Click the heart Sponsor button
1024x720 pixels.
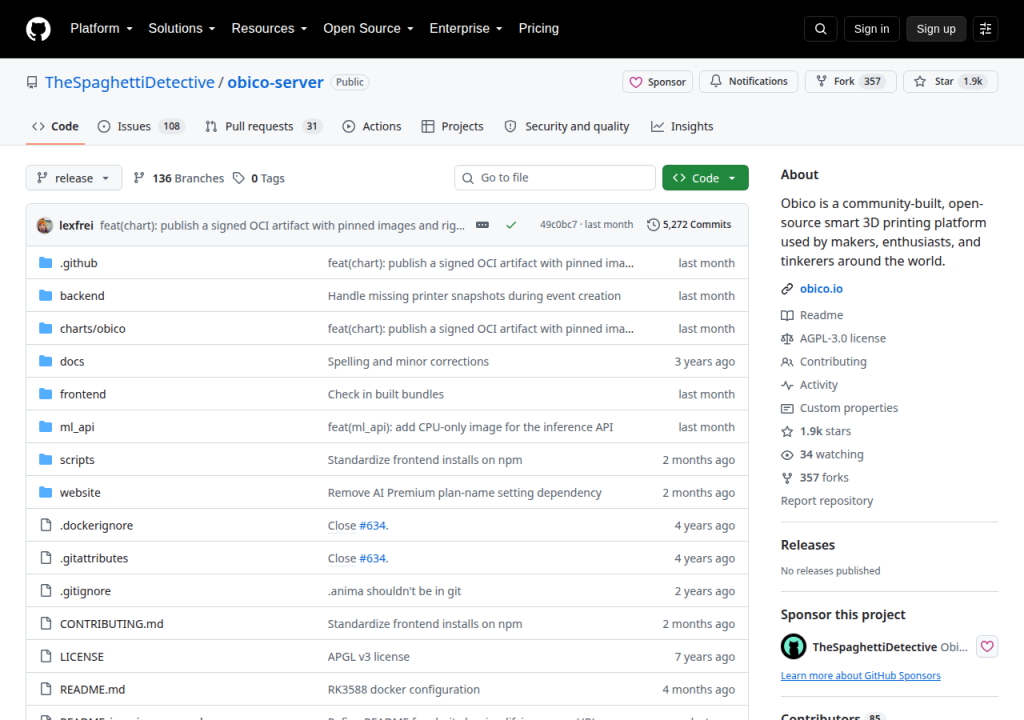coord(657,82)
